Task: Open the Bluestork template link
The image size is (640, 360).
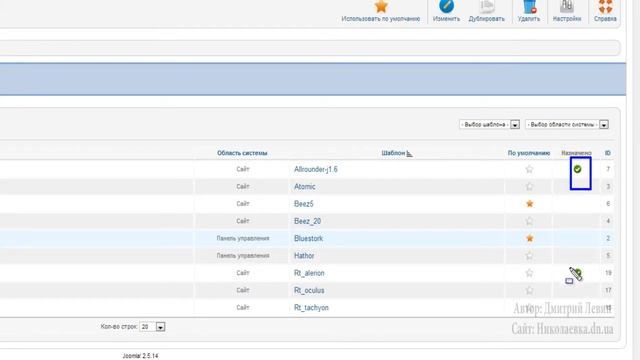Action: click(x=308, y=238)
